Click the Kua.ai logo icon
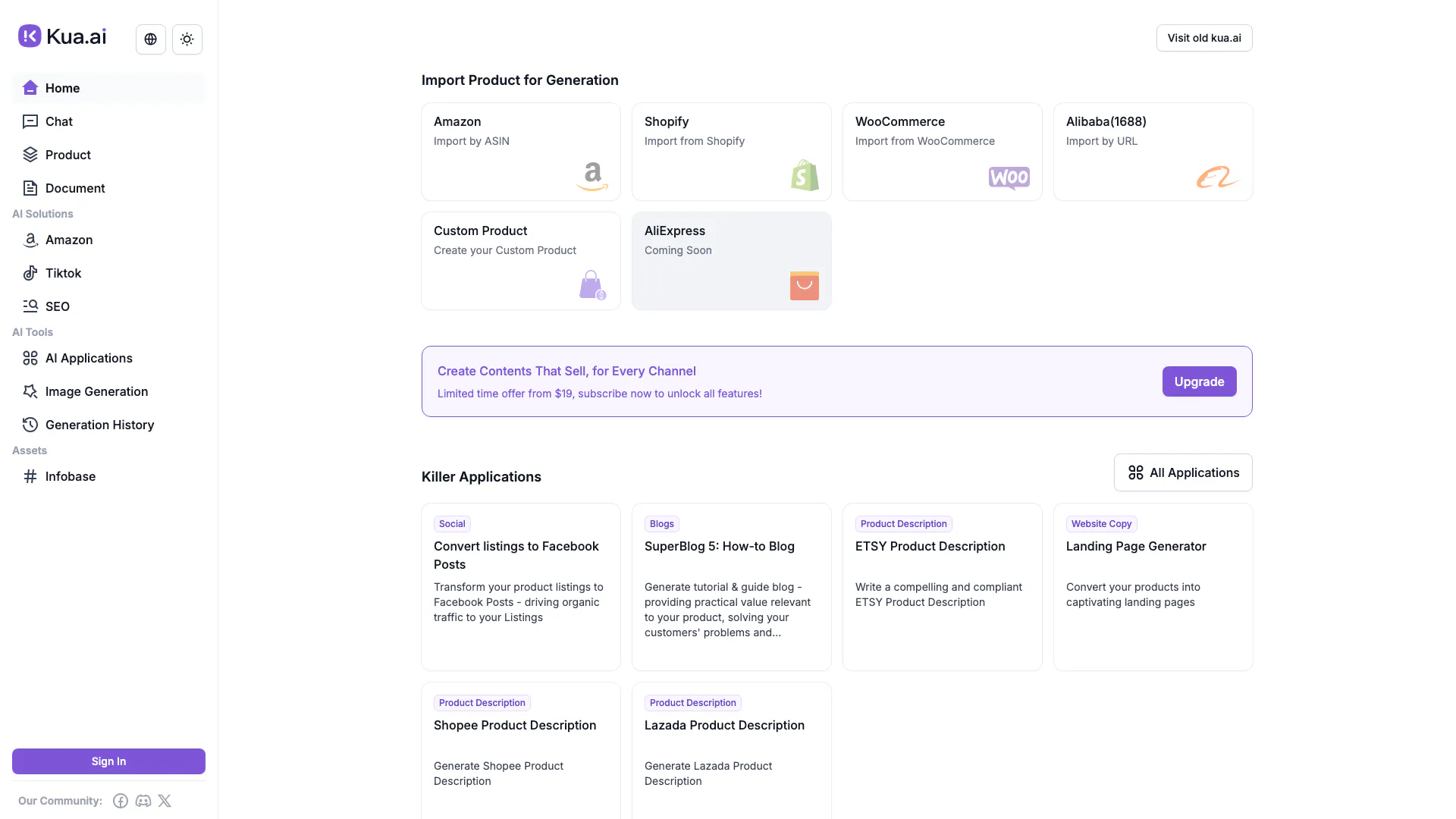This screenshot has width=1456, height=819. click(30, 36)
